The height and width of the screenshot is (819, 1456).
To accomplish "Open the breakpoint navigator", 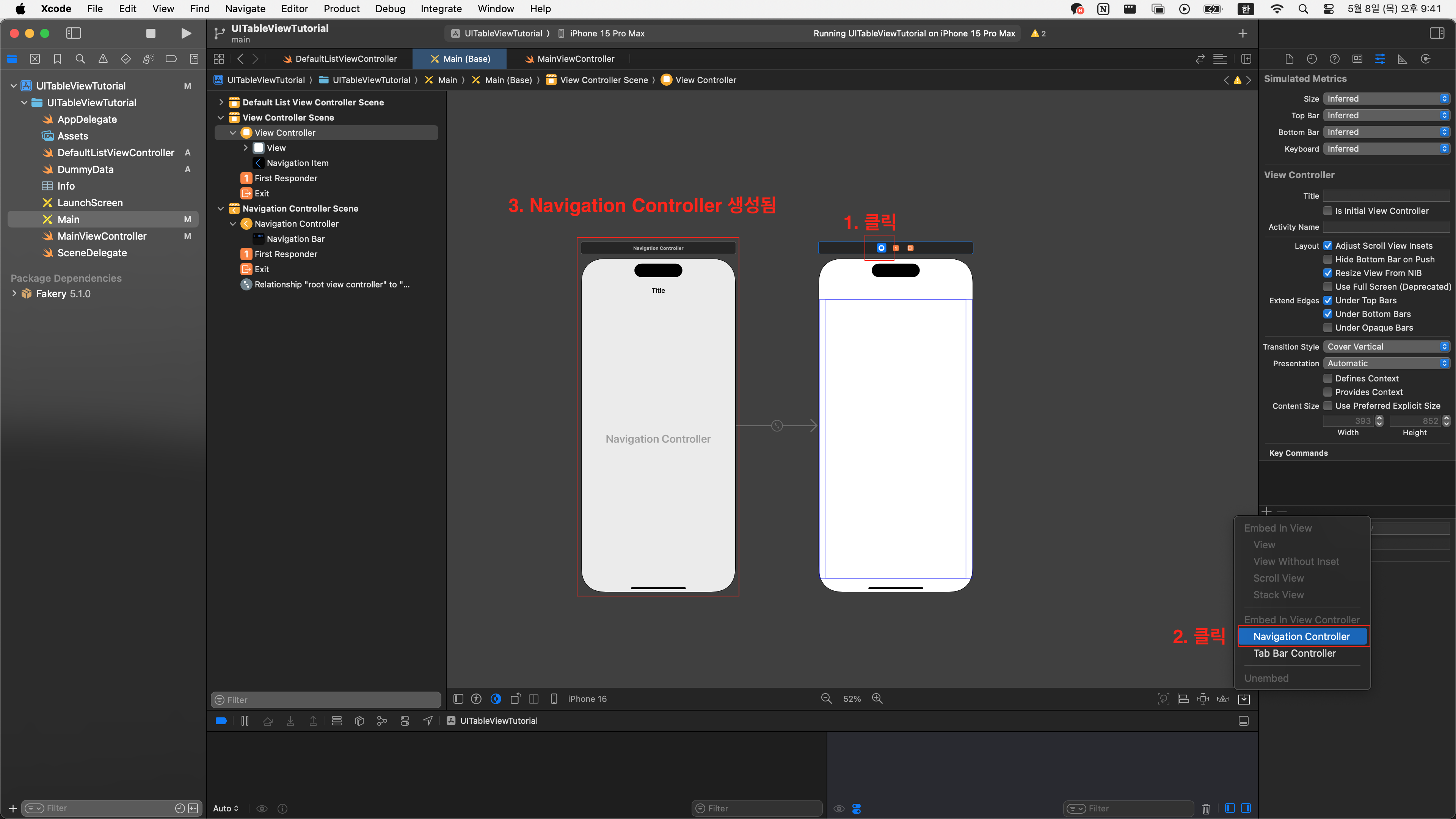I will (x=171, y=59).
